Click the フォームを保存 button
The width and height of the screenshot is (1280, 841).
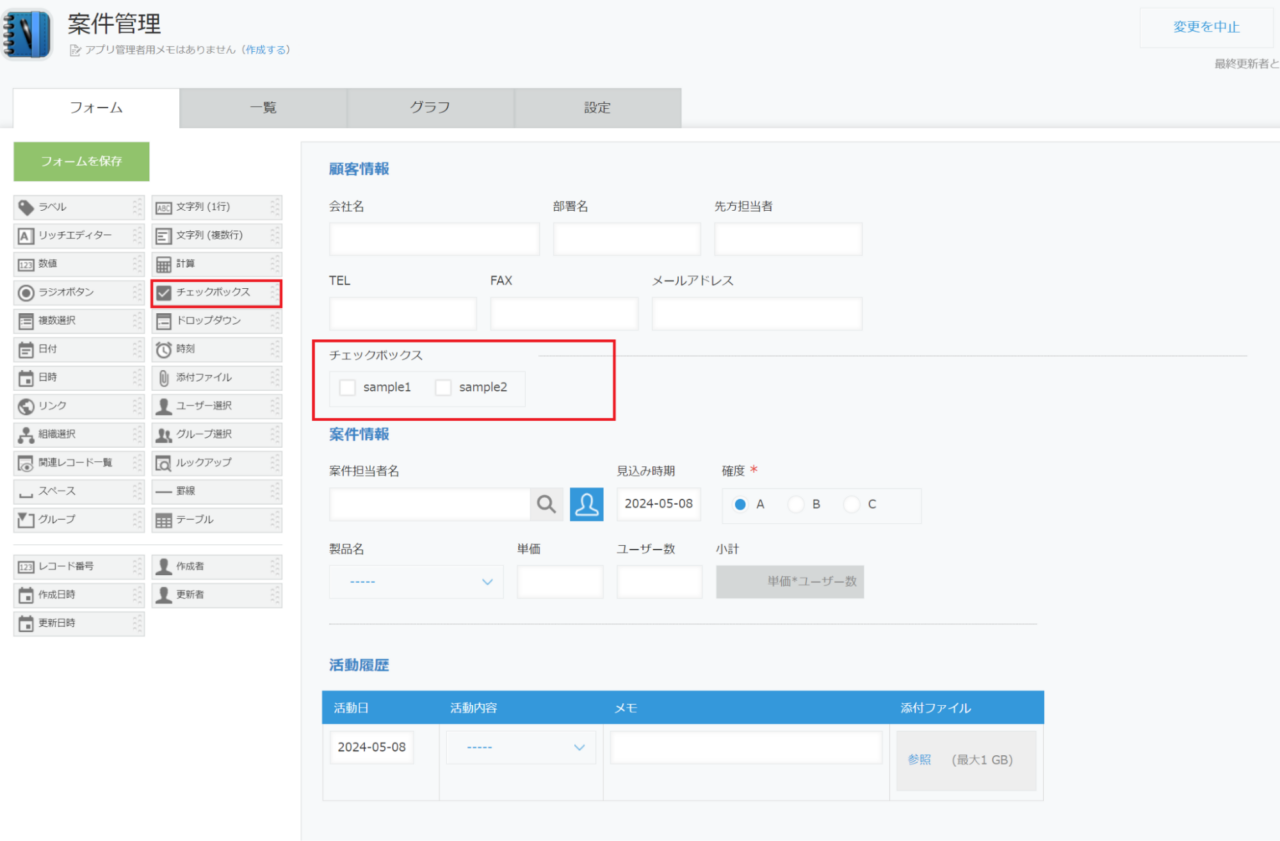click(x=81, y=161)
